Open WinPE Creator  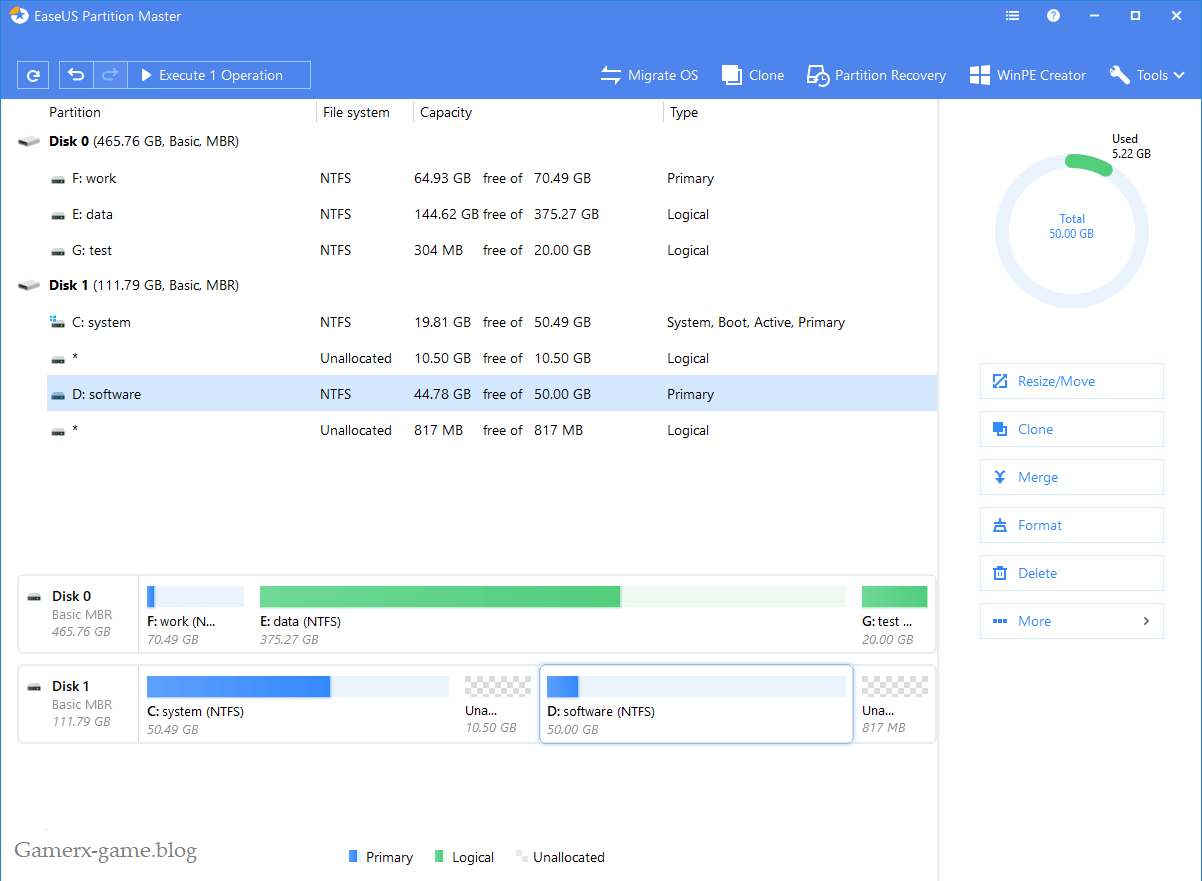pos(1027,75)
